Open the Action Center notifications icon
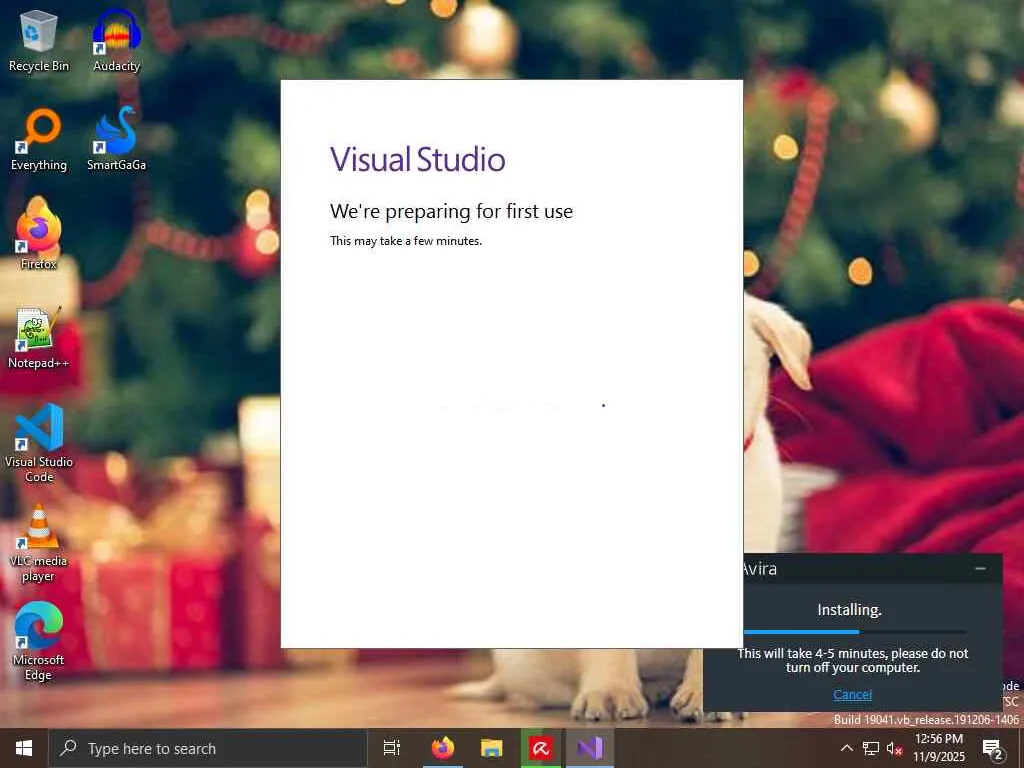This screenshot has height=768, width=1024. 993,749
